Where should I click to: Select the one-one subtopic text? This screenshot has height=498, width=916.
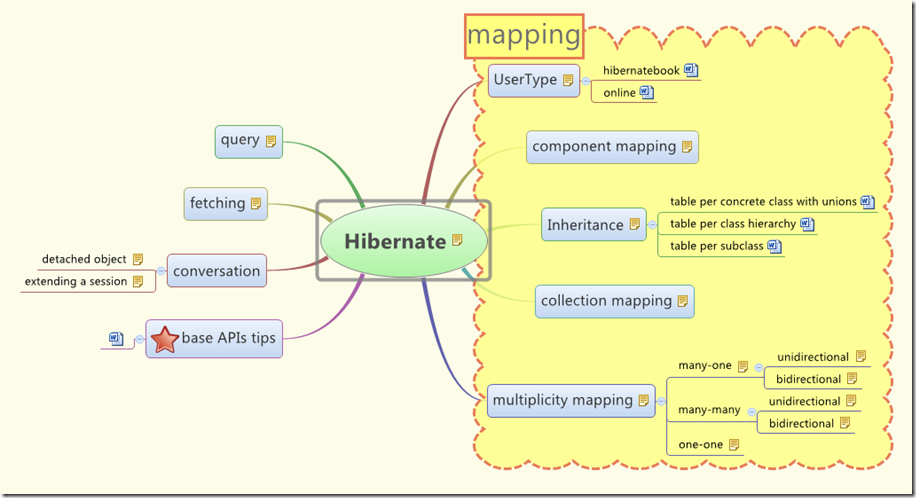point(700,445)
